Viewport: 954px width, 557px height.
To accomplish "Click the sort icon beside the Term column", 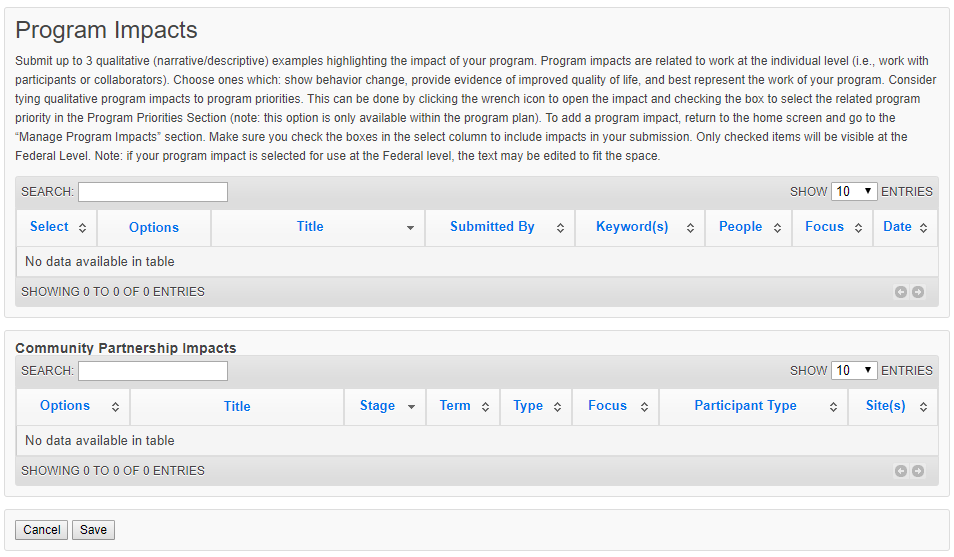I will (x=485, y=407).
